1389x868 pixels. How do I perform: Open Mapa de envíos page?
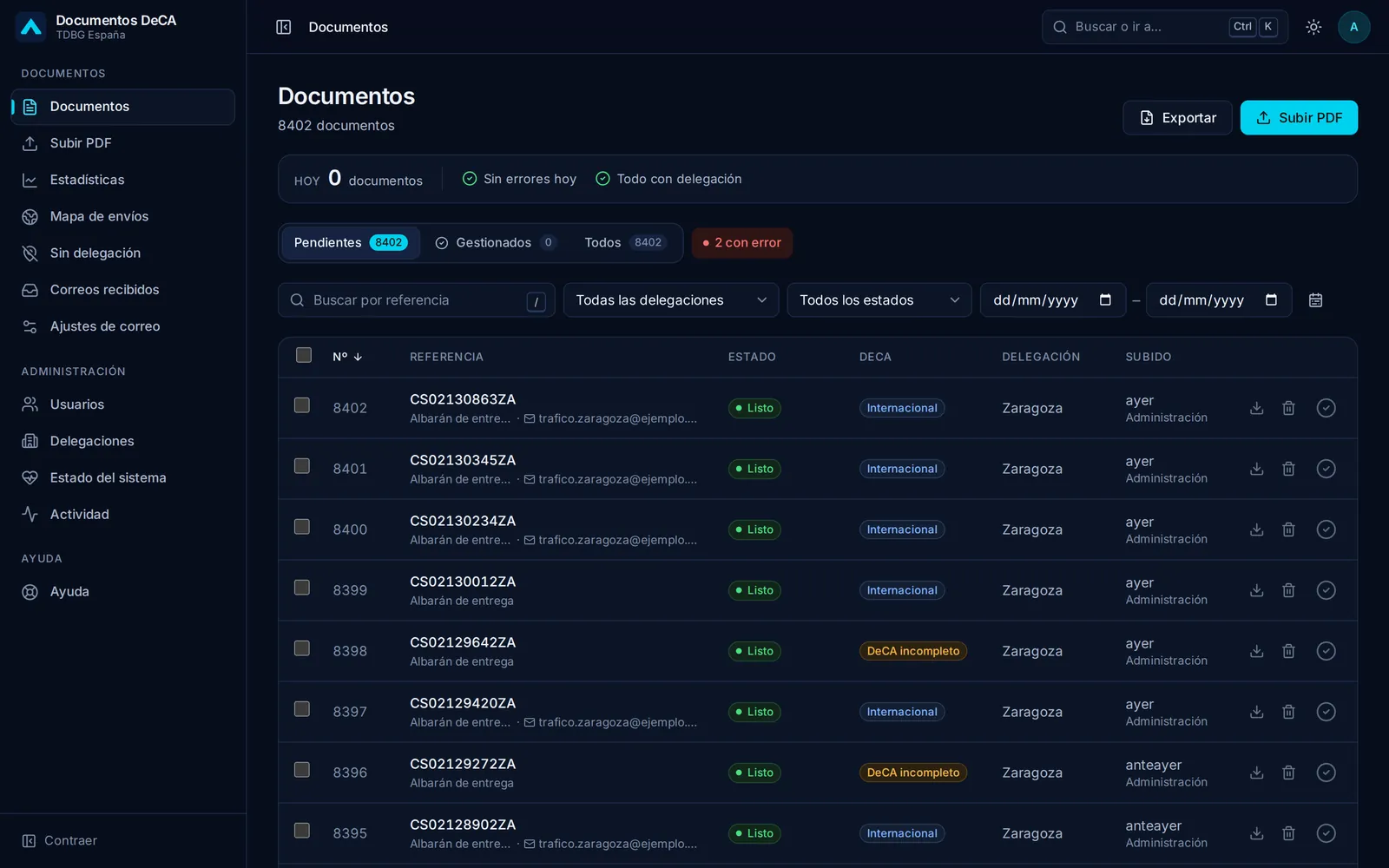tap(123, 216)
